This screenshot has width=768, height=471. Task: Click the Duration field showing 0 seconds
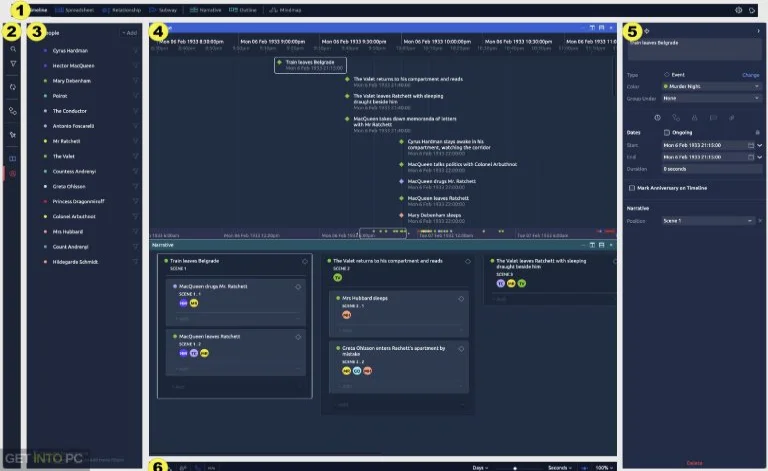tap(711, 169)
